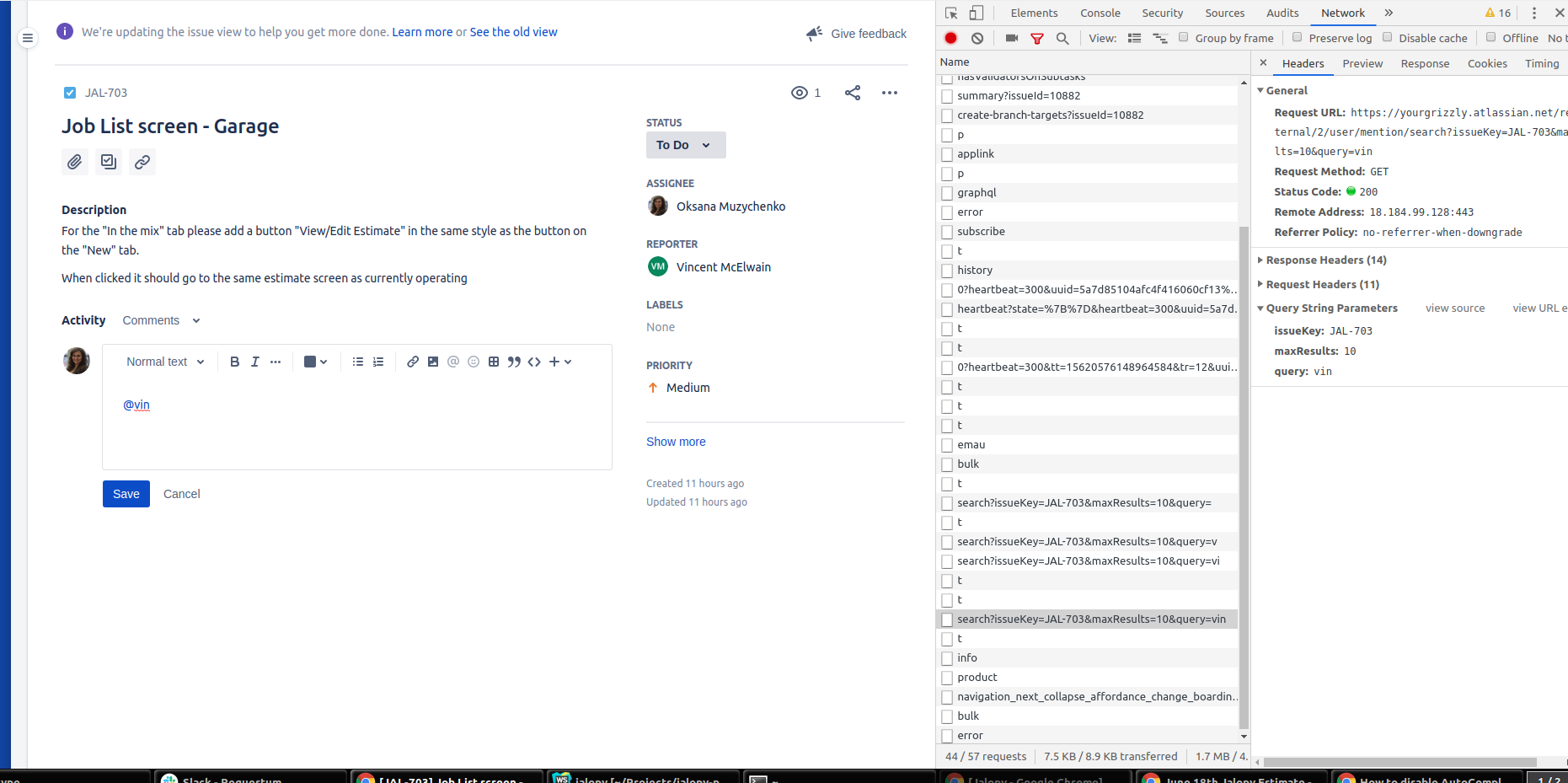Enable the Preserve log checkbox

(1298, 37)
